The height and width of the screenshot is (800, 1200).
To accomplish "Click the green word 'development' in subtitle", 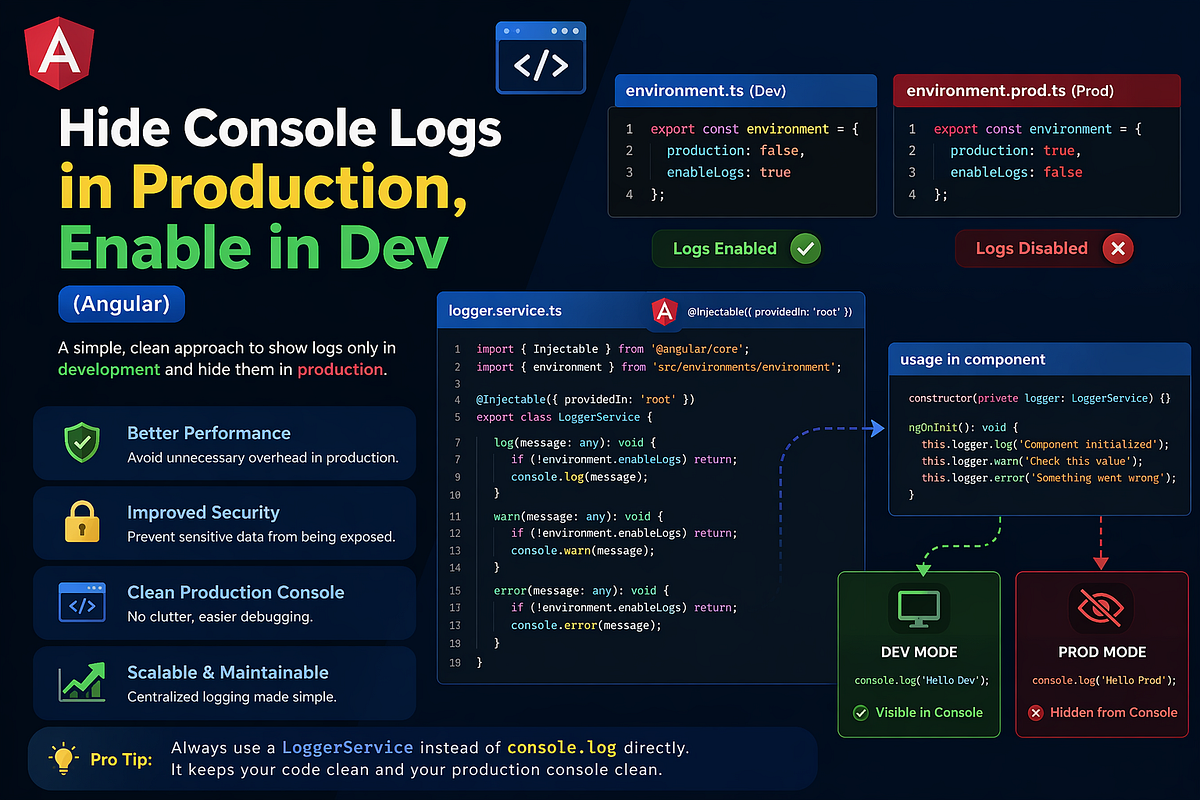I will [108, 369].
